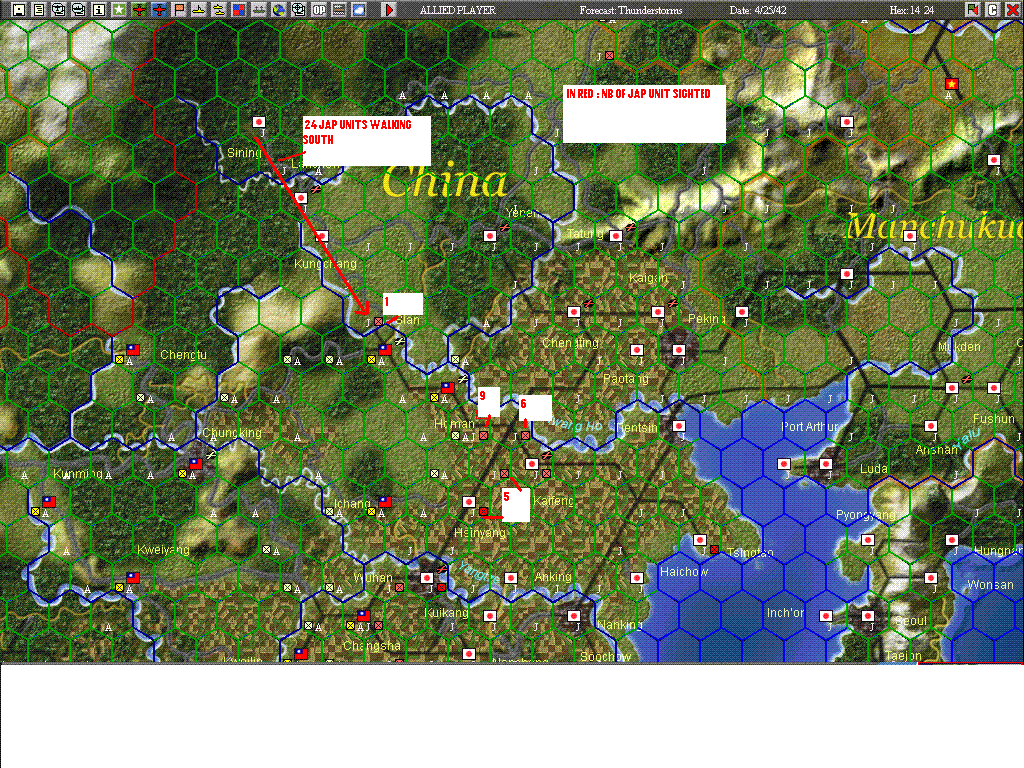Click the Kaigan city label
Screen dimensions: 1024x768
click(x=648, y=278)
